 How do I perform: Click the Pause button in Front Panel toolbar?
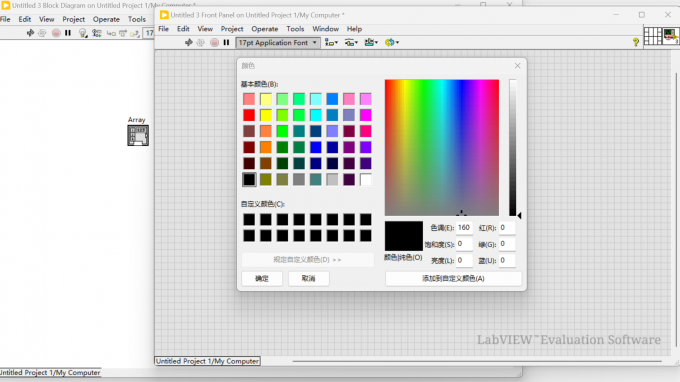click(226, 42)
